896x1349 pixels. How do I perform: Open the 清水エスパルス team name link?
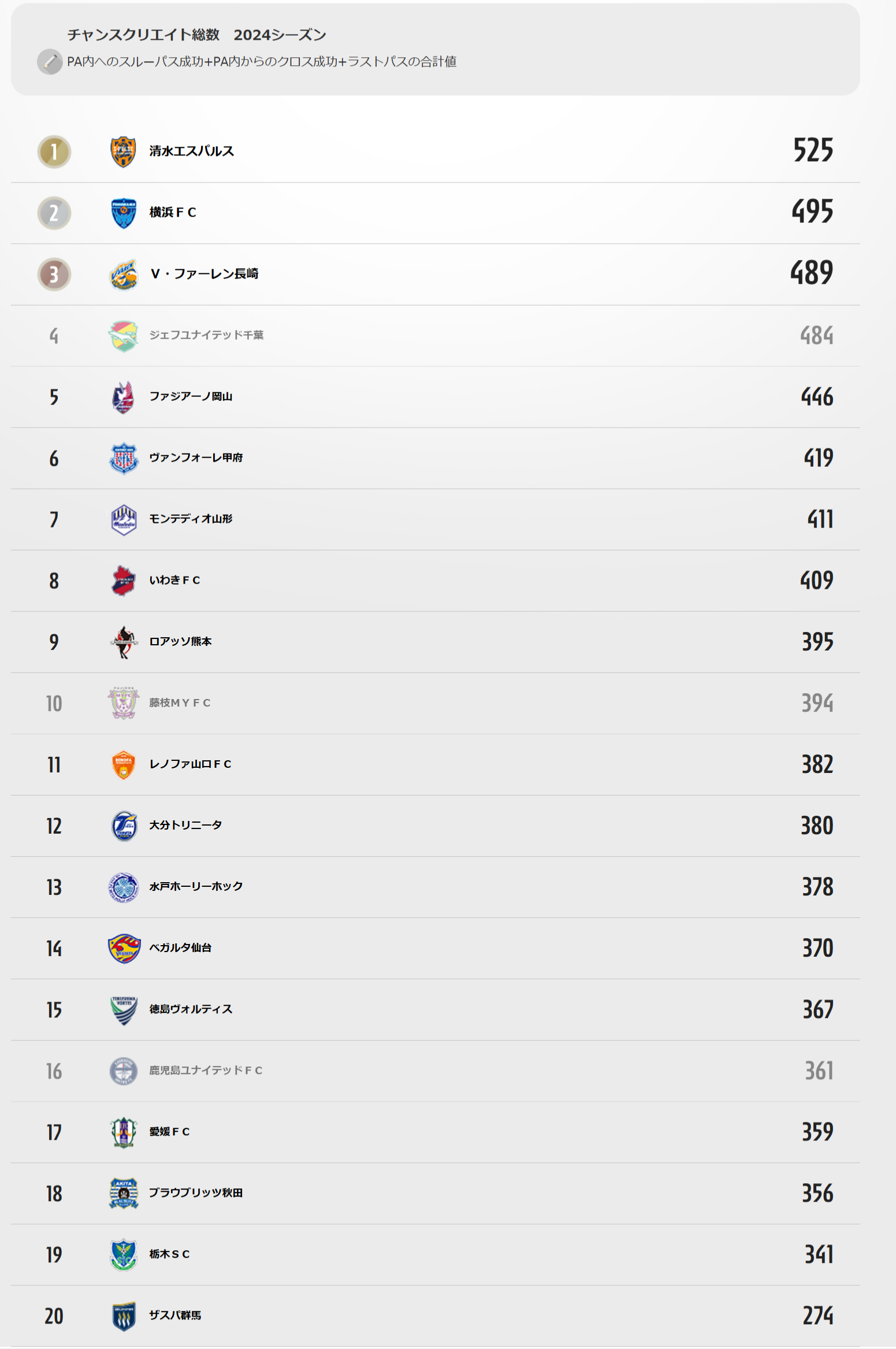191,151
